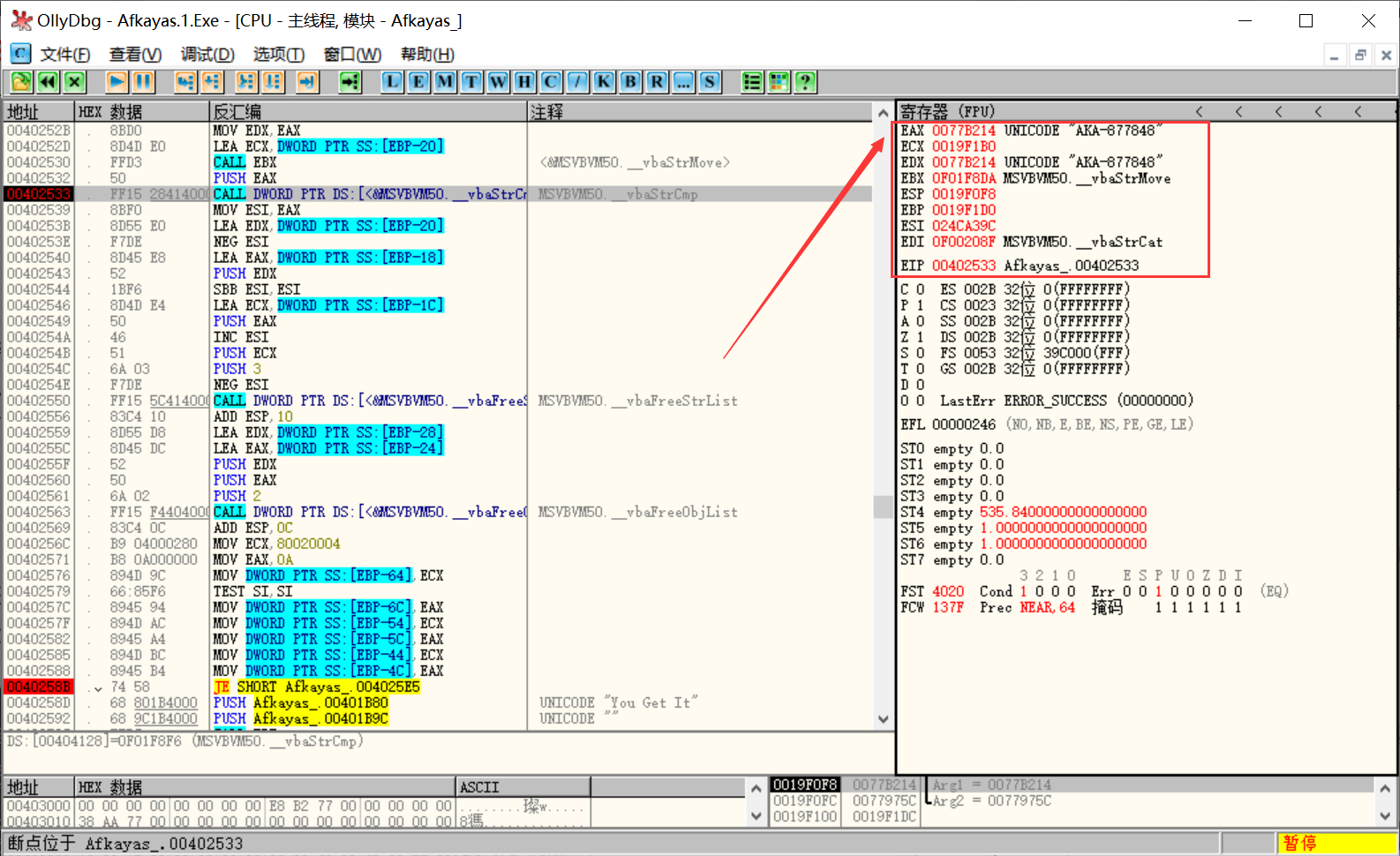Screen dimensions: 1400x856
Task: Minimize the inner CPU child window
Action: [1335, 55]
